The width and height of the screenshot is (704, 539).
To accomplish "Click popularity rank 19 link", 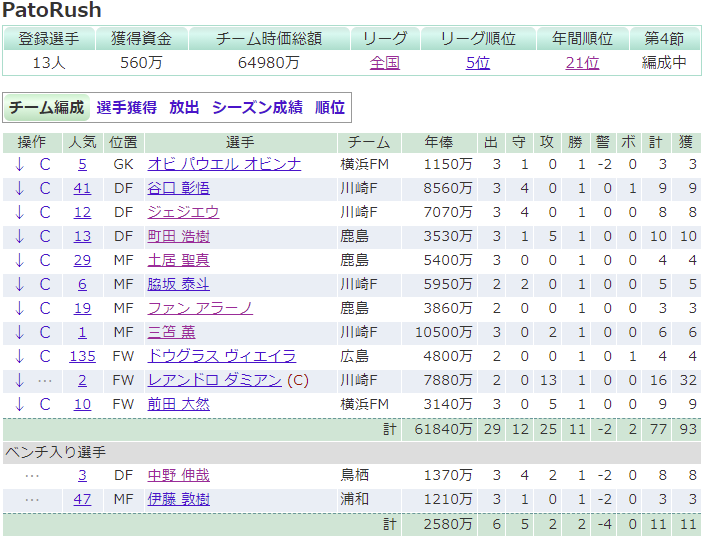I will pyautogui.click(x=82, y=309).
